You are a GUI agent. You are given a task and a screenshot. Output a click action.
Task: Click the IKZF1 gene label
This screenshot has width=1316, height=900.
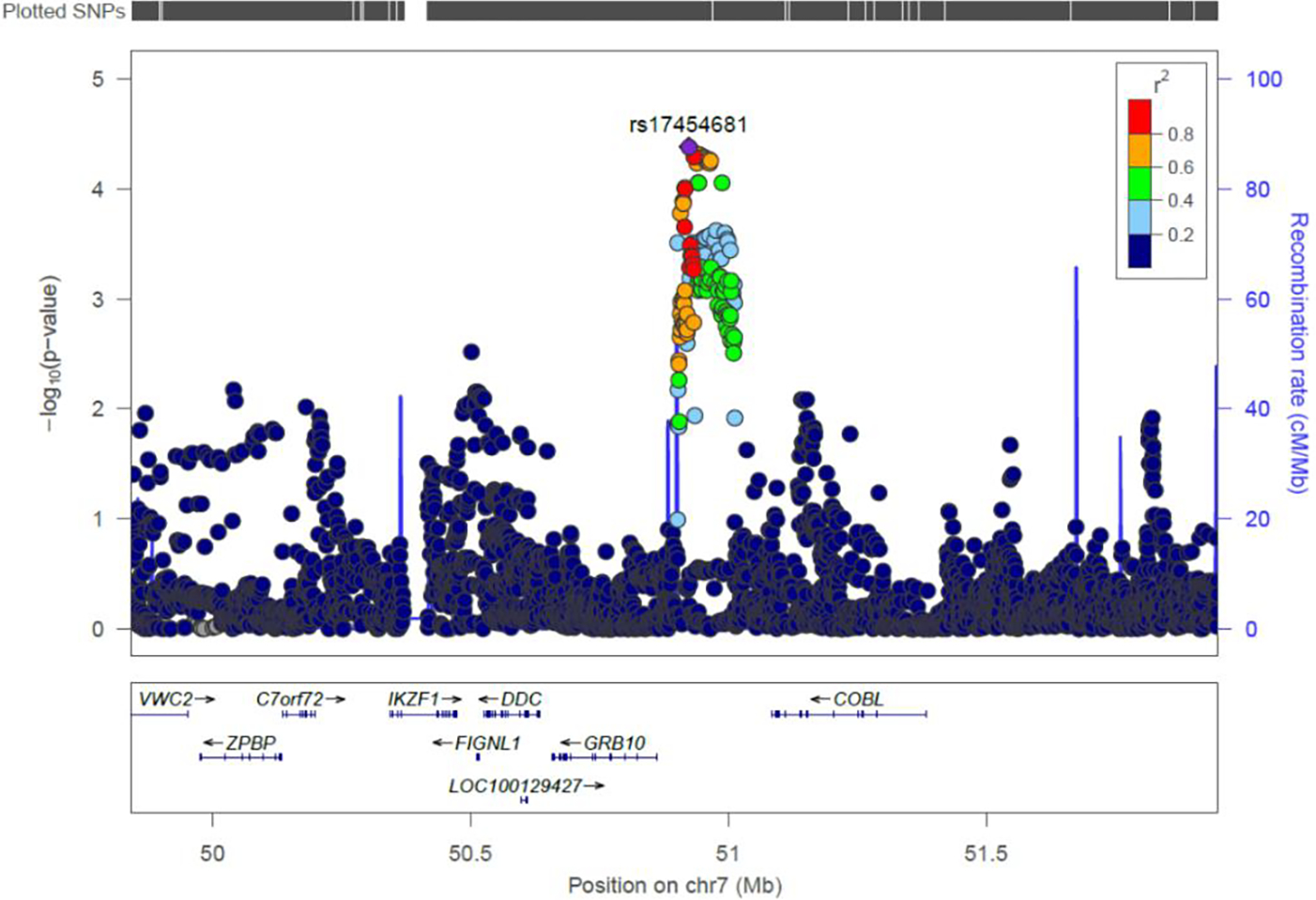tap(413, 699)
